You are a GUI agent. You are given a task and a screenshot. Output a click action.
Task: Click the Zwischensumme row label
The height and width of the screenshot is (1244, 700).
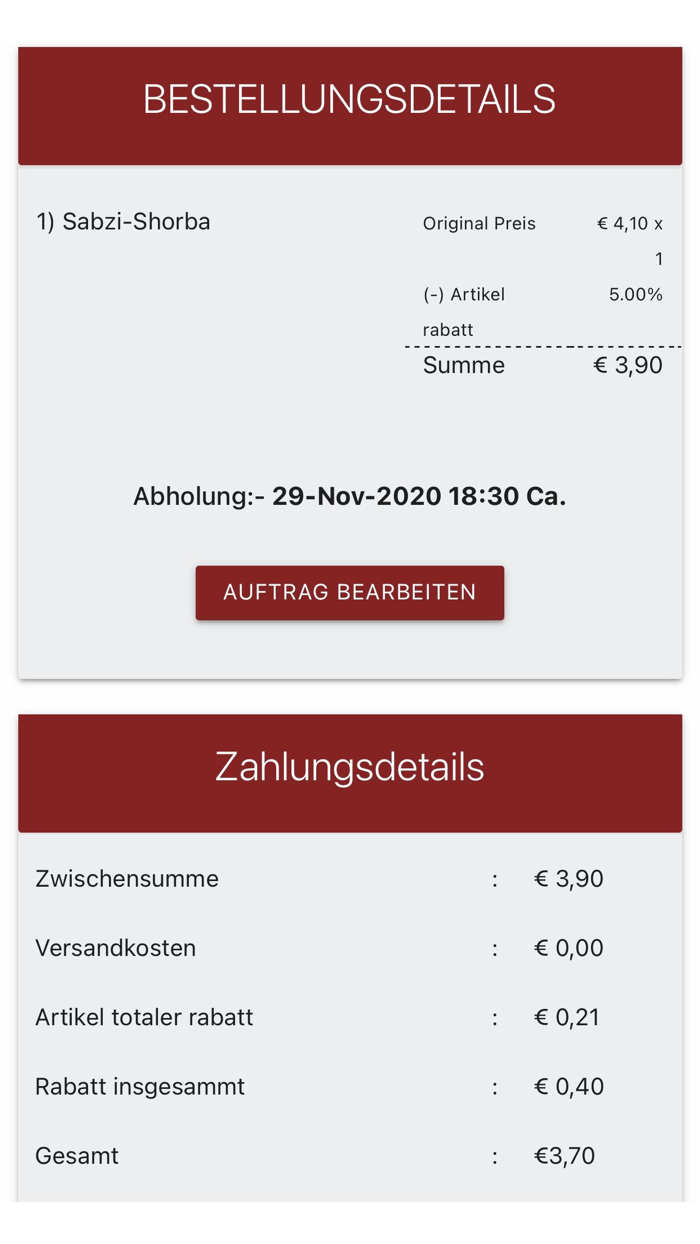(125, 879)
